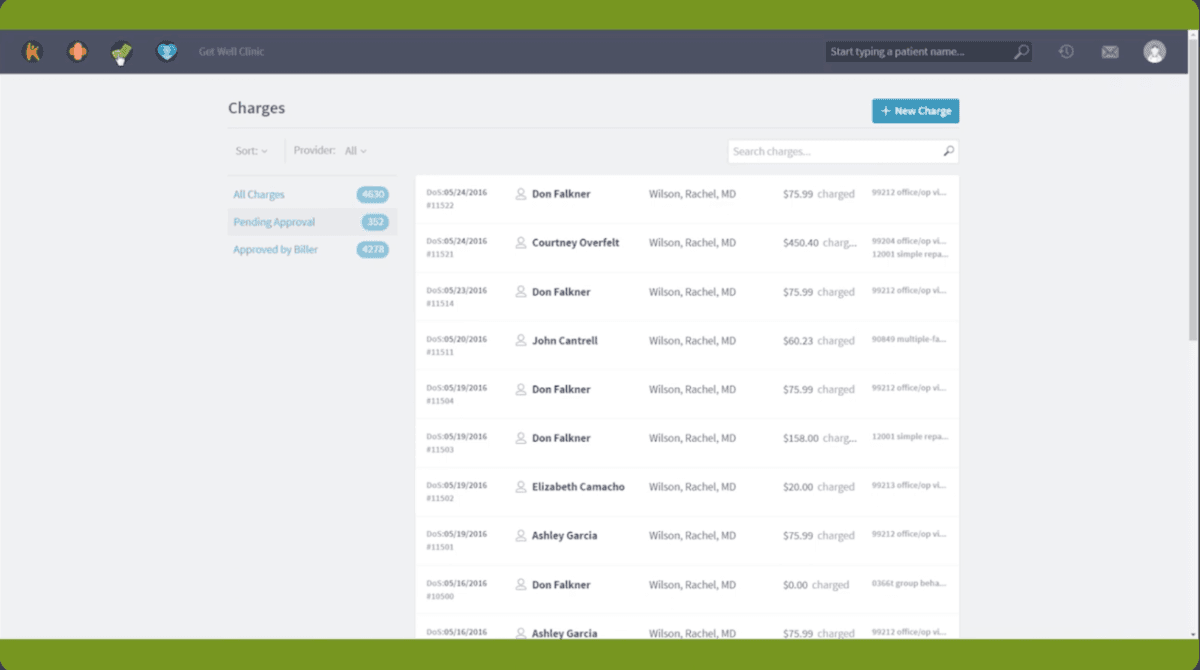Image resolution: width=1200 pixels, height=670 pixels.
Task: Click the 0366t group beha... procedure code
Action: (909, 583)
